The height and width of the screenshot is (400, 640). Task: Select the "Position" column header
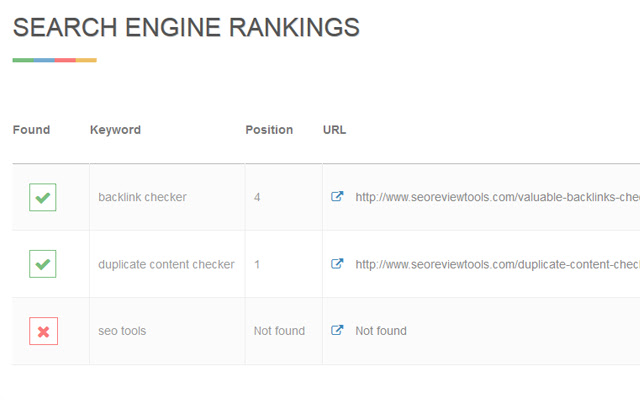pyautogui.click(x=269, y=130)
